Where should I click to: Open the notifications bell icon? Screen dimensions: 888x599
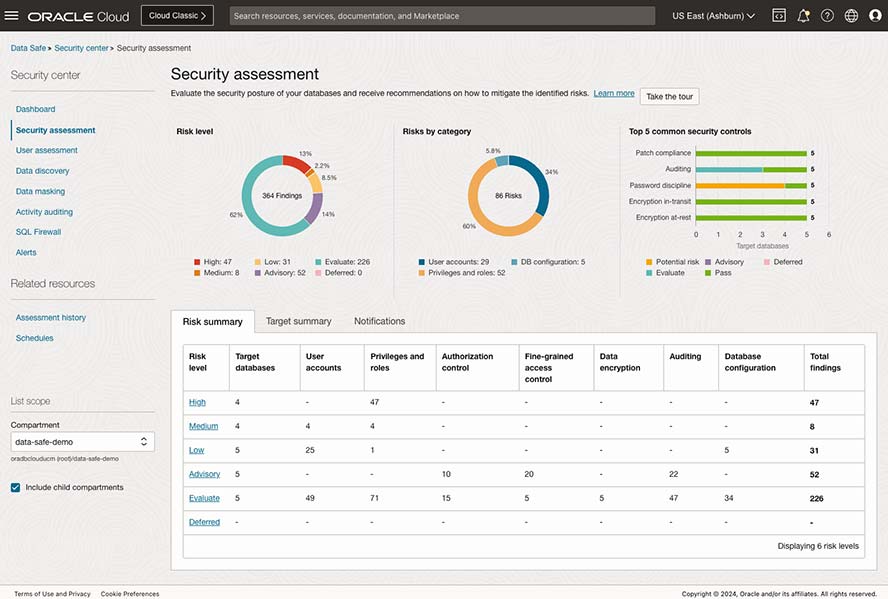point(803,16)
